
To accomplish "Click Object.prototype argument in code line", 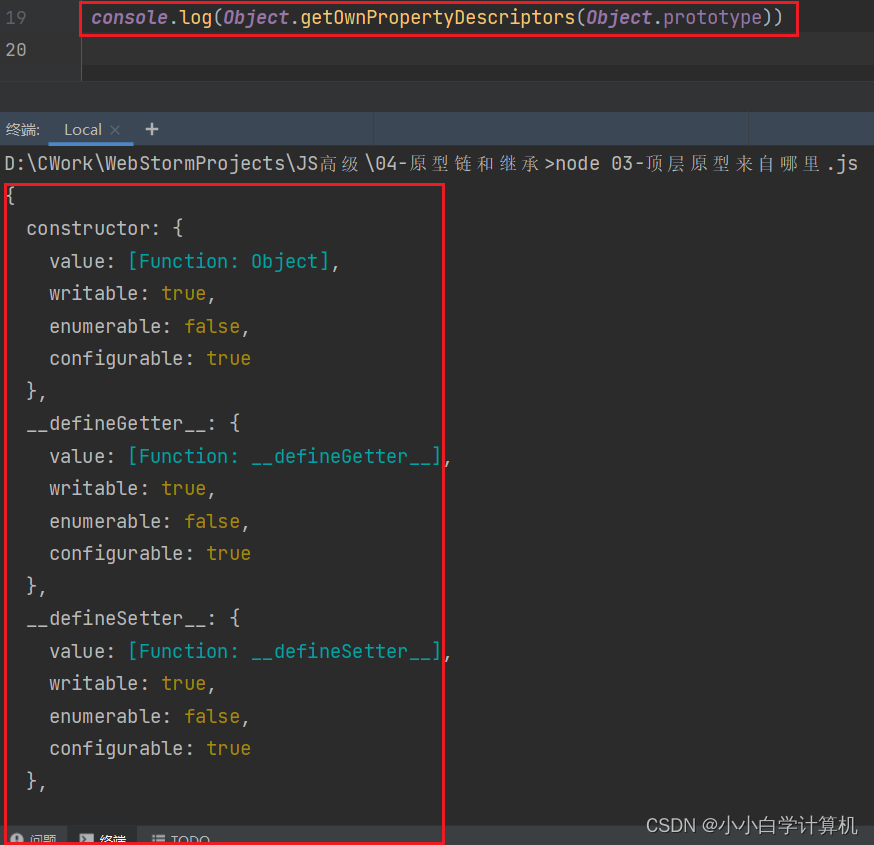I will coord(674,18).
